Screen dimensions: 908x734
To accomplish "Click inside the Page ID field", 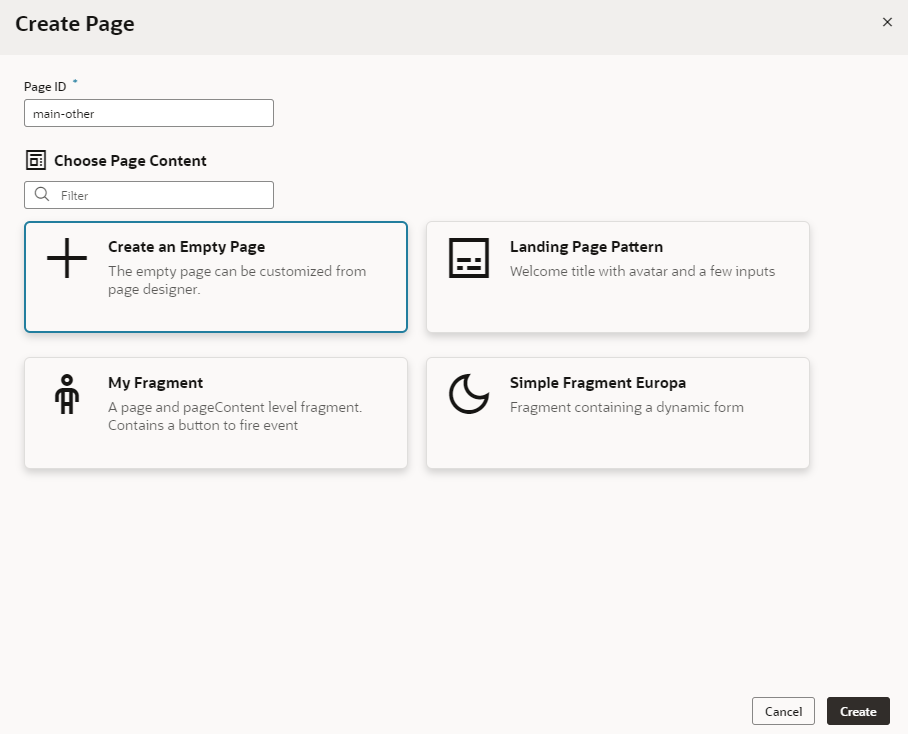I will pyautogui.click(x=148, y=113).
